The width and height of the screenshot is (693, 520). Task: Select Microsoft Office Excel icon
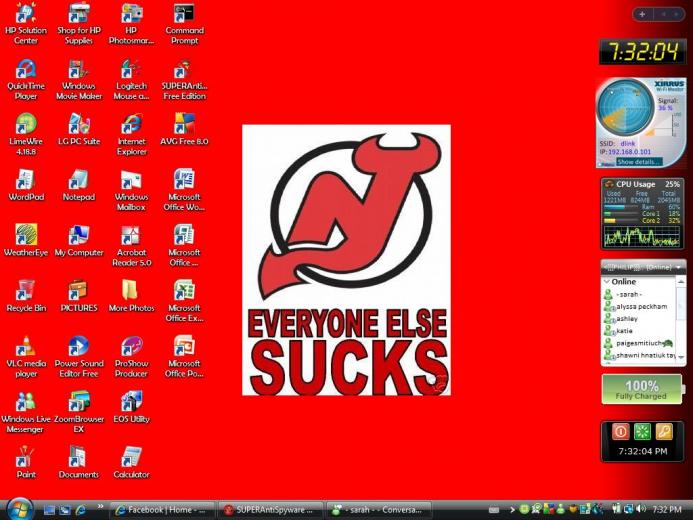tap(184, 301)
